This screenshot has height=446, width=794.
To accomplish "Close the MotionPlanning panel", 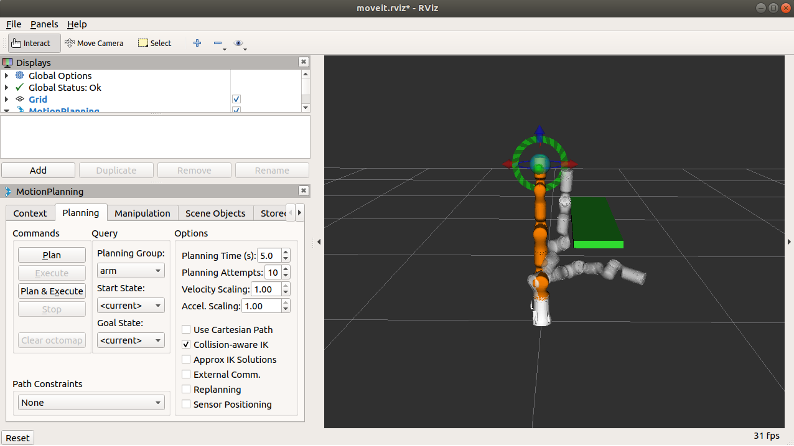I will pyautogui.click(x=304, y=191).
